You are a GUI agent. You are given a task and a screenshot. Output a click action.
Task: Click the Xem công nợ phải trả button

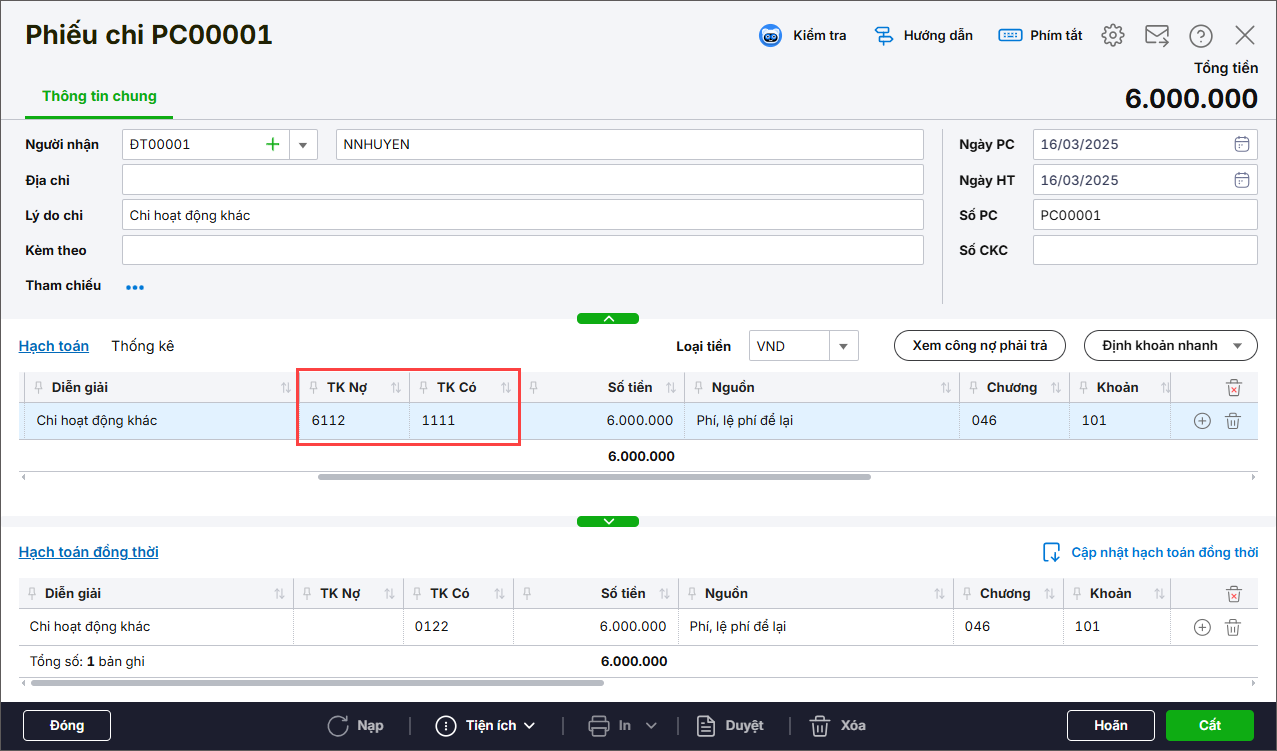pos(979,346)
